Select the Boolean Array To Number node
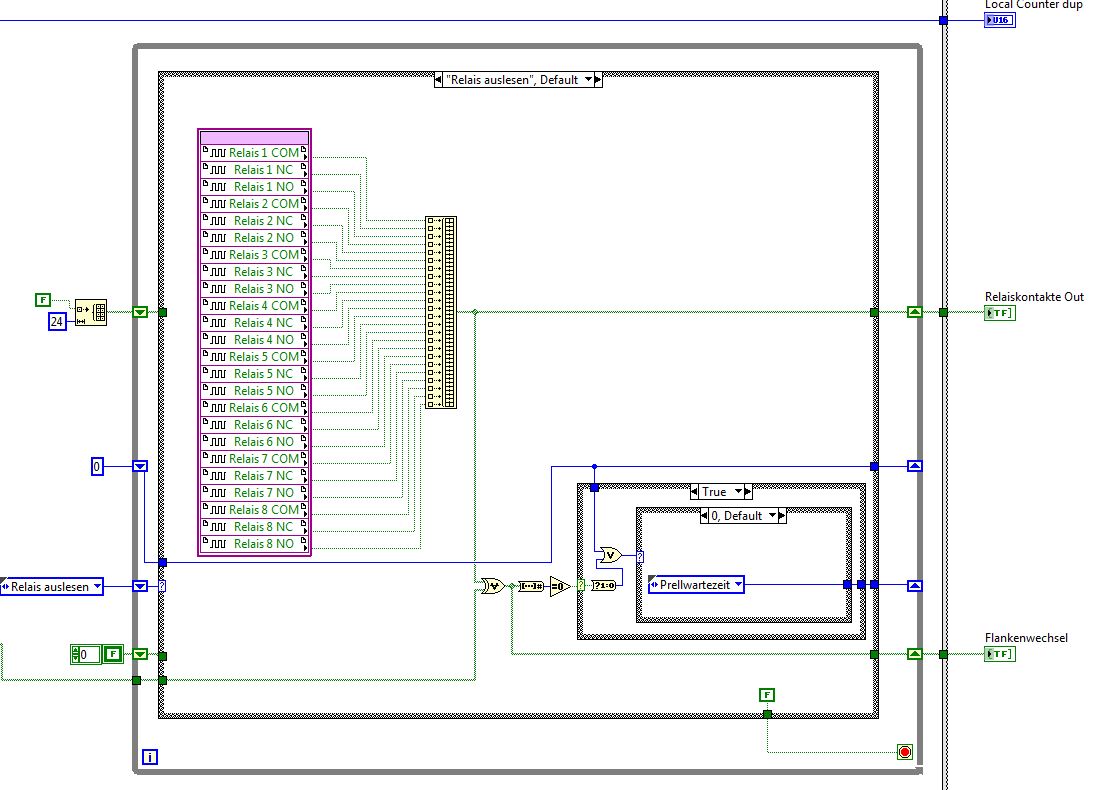The width and height of the screenshot is (1093, 790). click(x=531, y=586)
